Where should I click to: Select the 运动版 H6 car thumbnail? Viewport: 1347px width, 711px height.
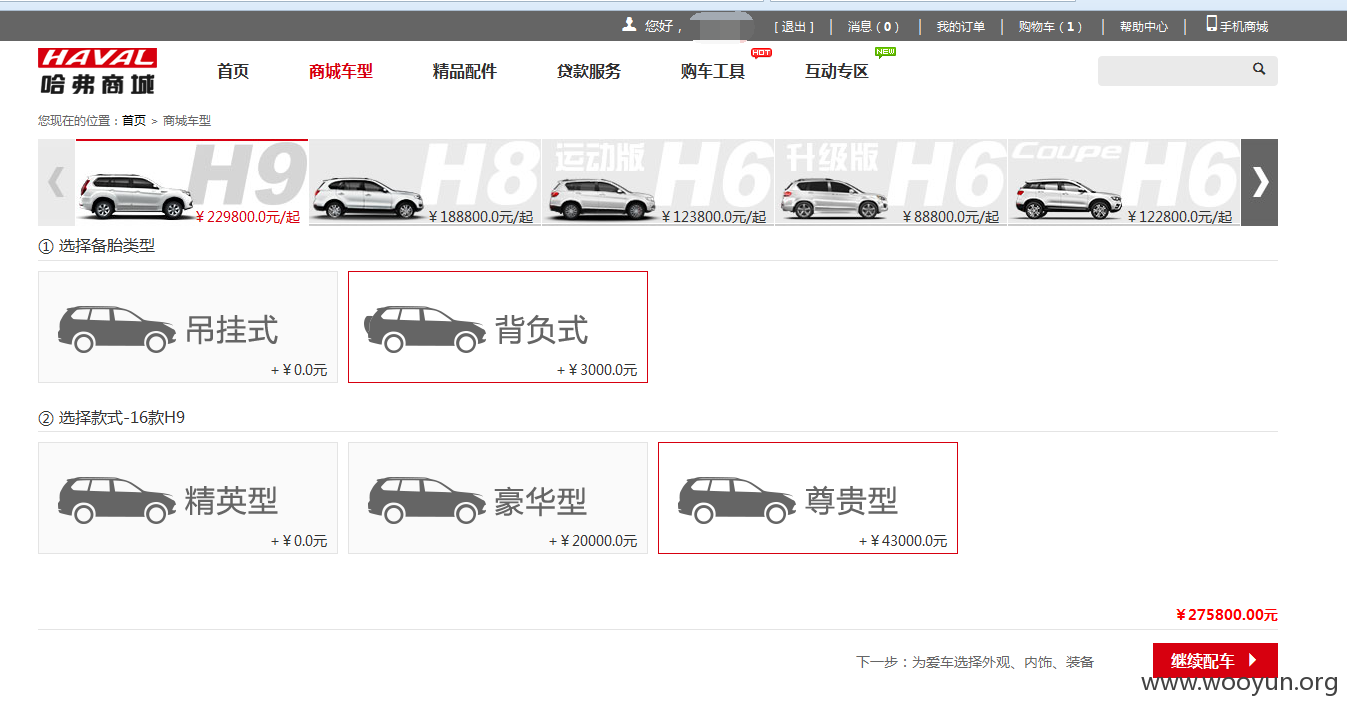(x=658, y=182)
